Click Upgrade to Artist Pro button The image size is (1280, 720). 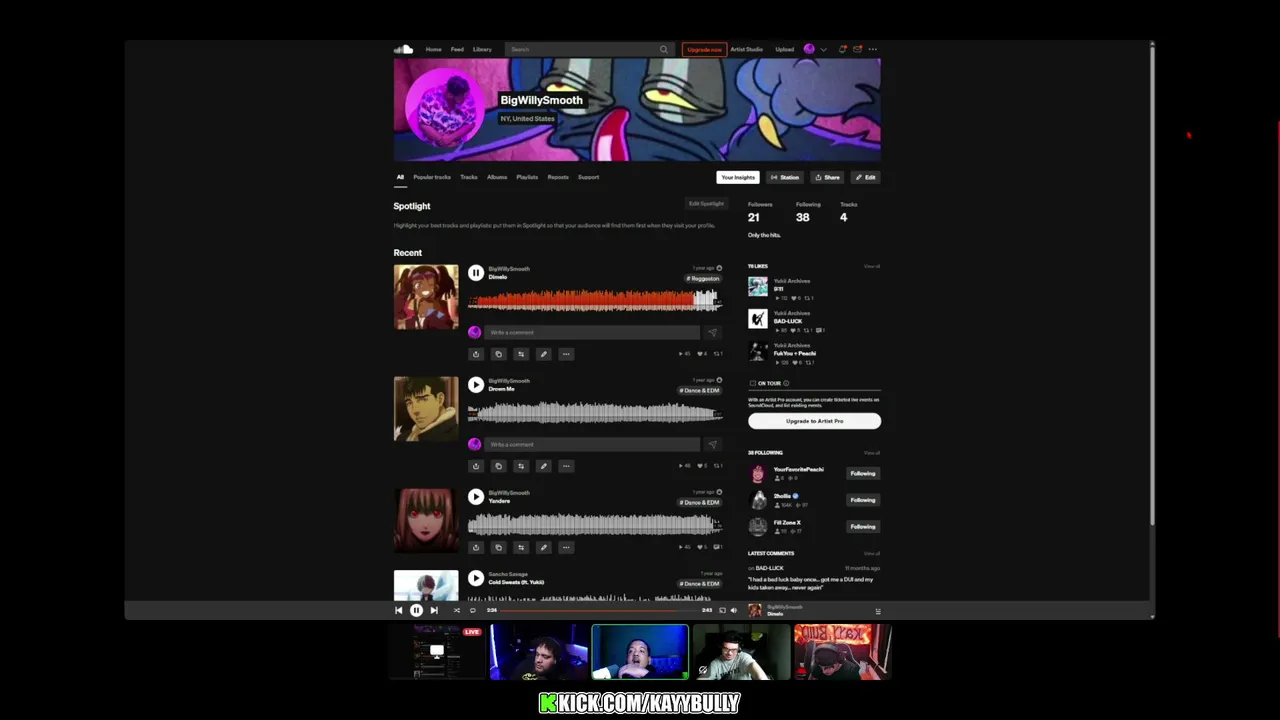pyautogui.click(x=814, y=421)
